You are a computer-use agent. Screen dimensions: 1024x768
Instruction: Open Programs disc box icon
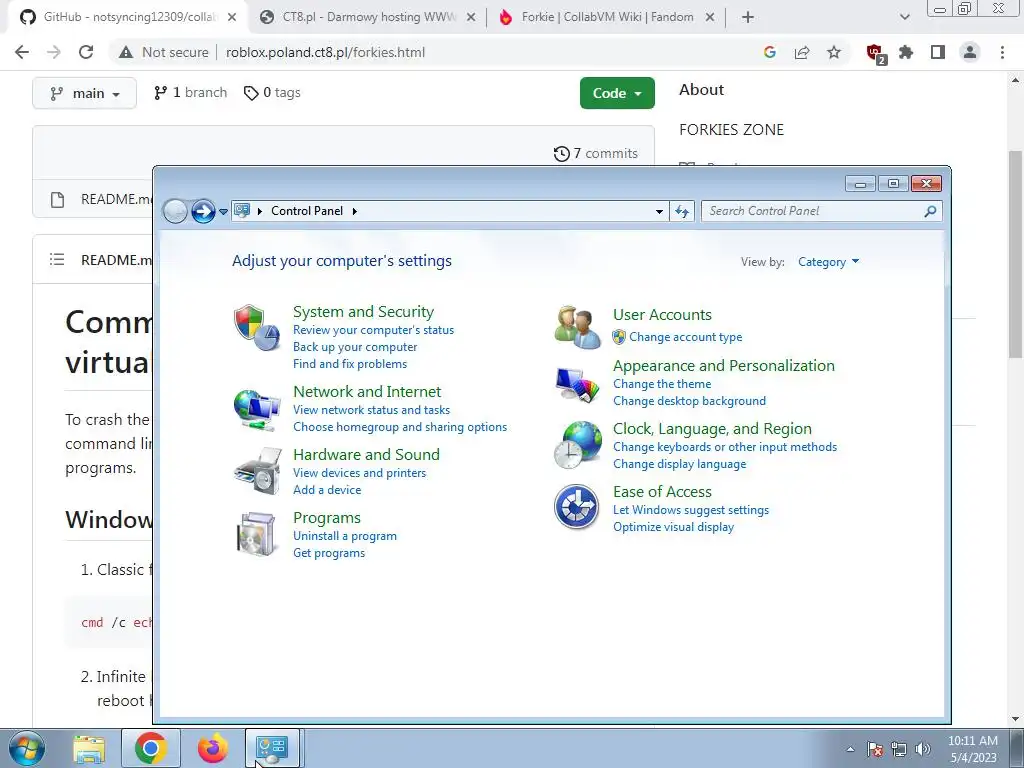[256, 534]
